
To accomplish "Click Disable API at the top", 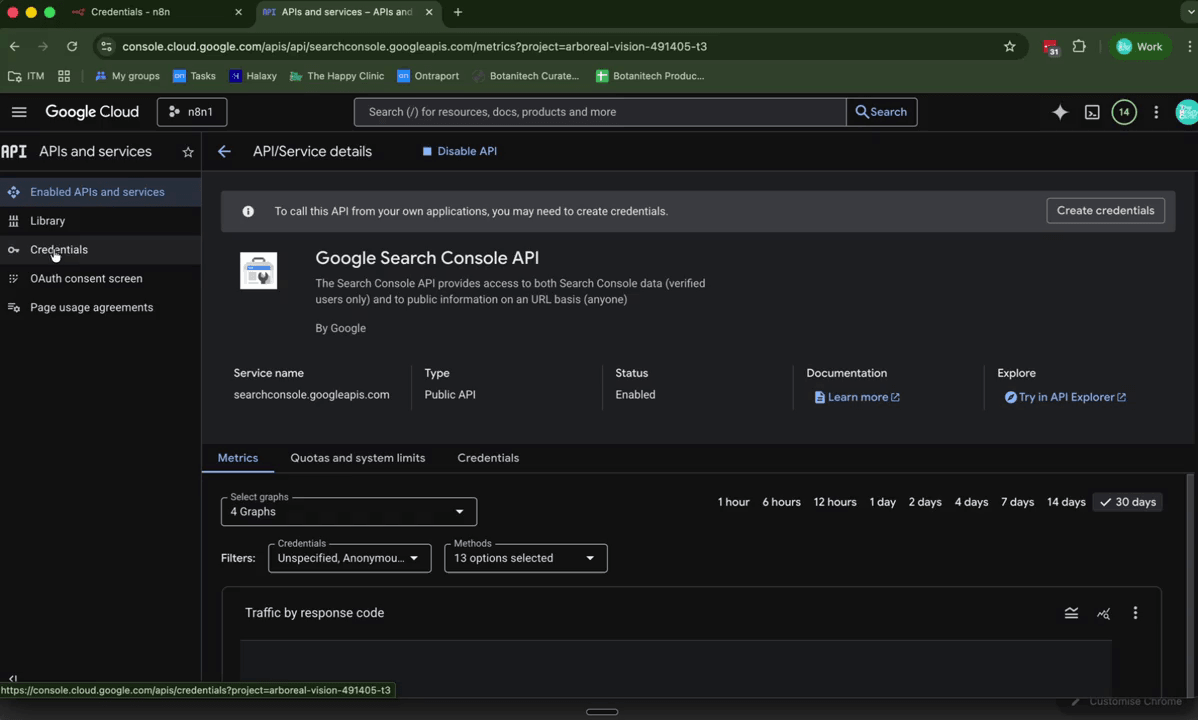I will 460,151.
